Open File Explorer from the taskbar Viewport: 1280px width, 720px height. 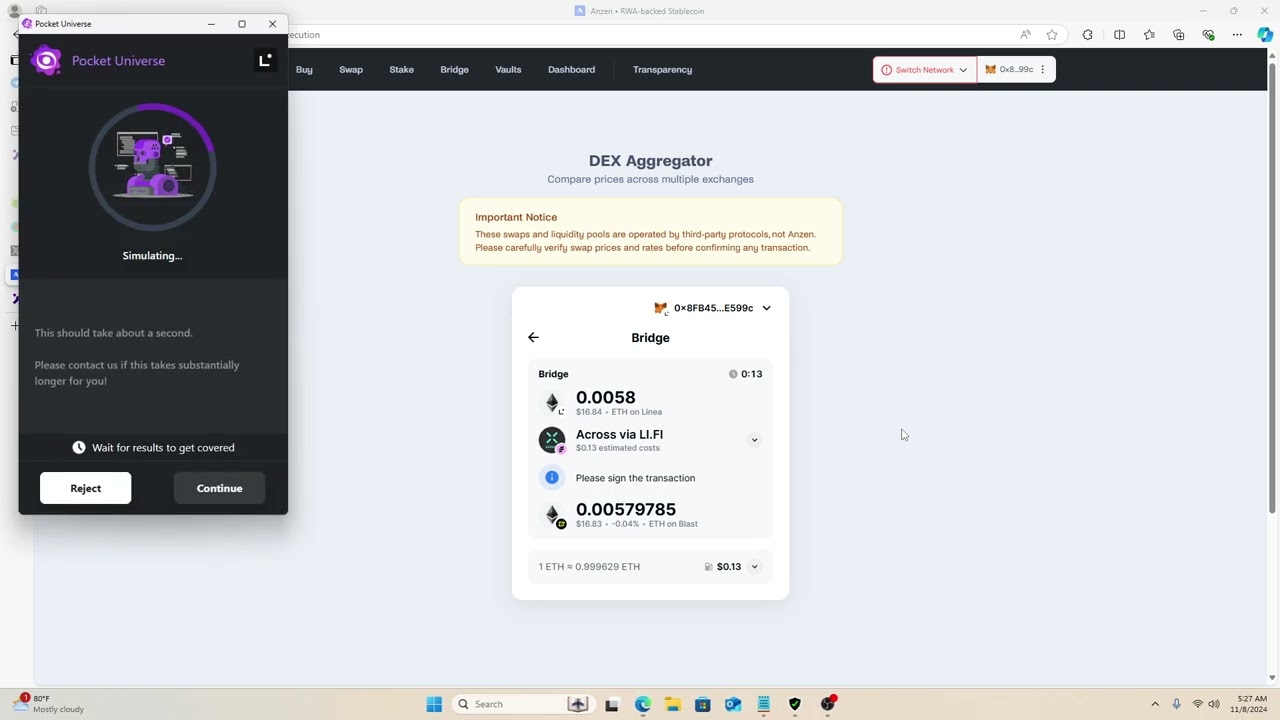(x=672, y=704)
